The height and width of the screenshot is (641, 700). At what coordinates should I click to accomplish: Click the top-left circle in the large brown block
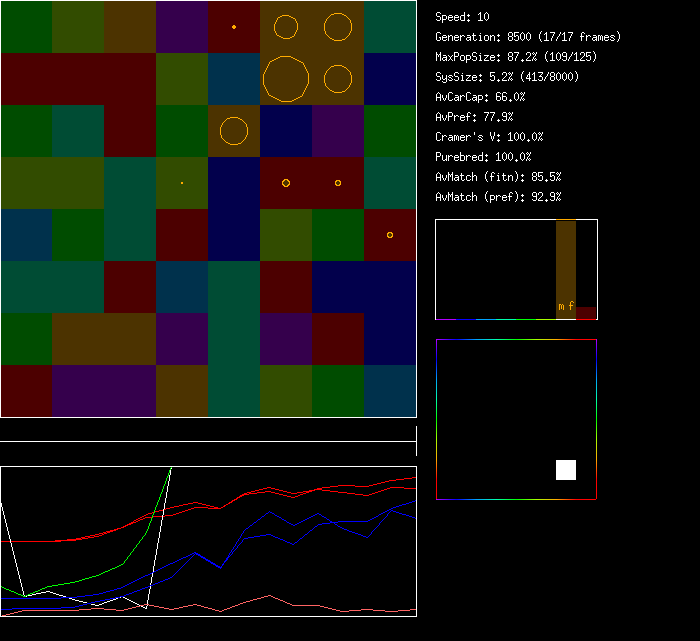coord(286,27)
